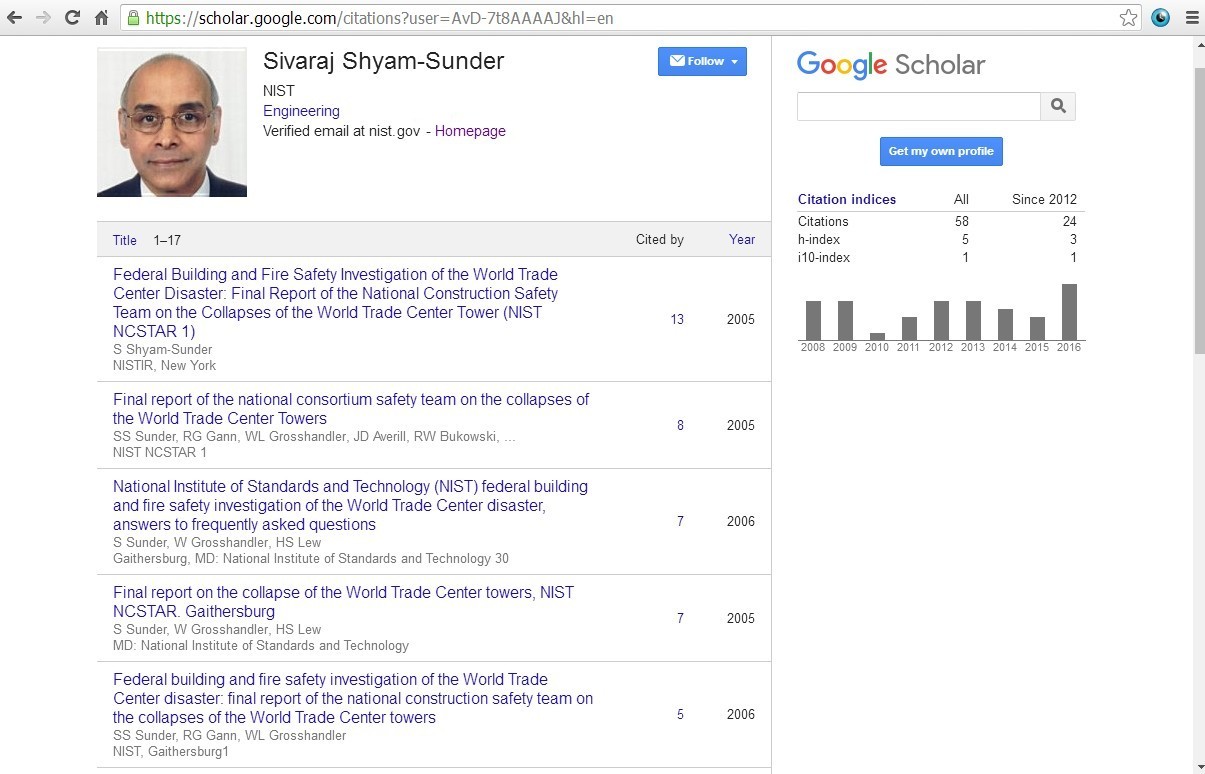Viewport: 1205px width, 774px height.
Task: View the 13 citations count
Action: [x=677, y=320]
